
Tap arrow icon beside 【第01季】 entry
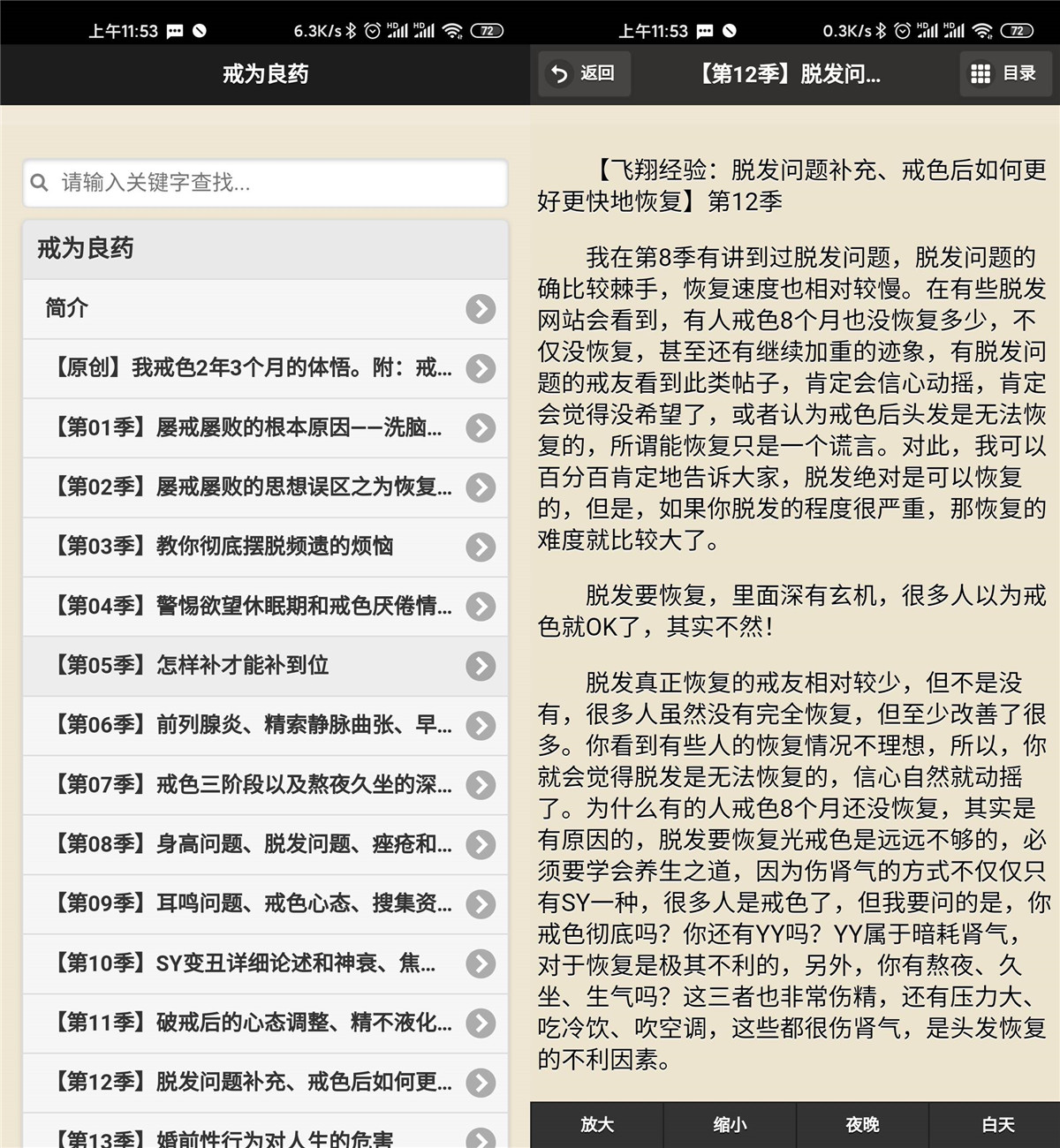pos(481,428)
